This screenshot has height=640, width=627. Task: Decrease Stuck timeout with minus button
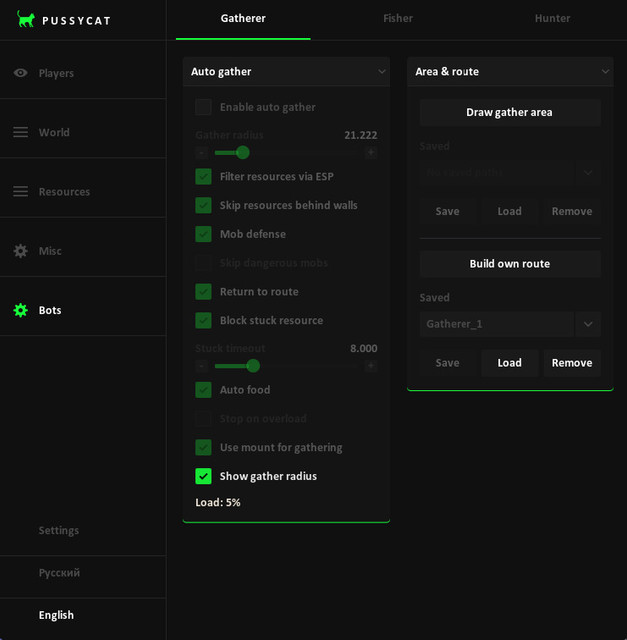point(202,366)
